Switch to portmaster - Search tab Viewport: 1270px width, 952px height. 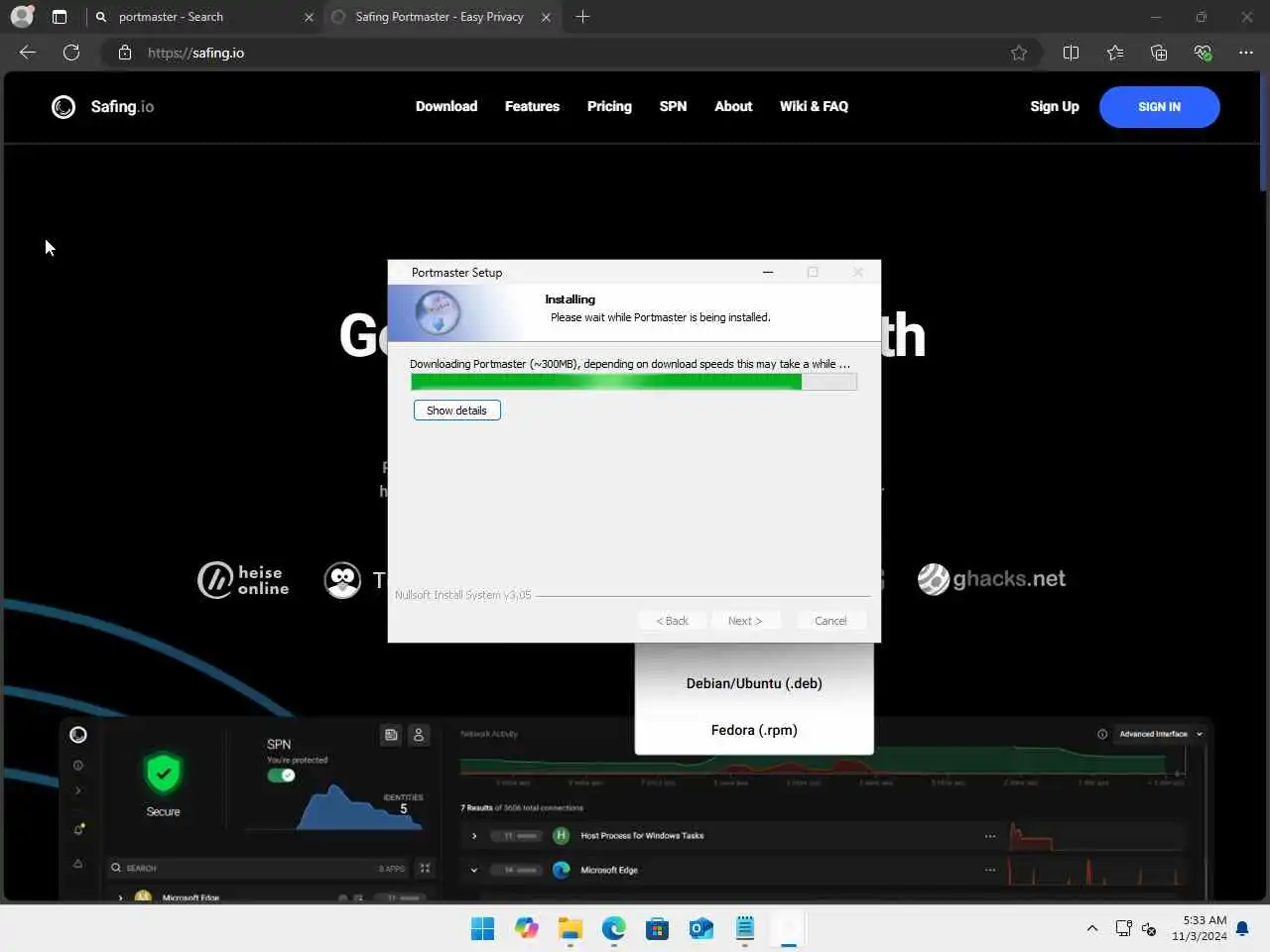[x=204, y=17]
